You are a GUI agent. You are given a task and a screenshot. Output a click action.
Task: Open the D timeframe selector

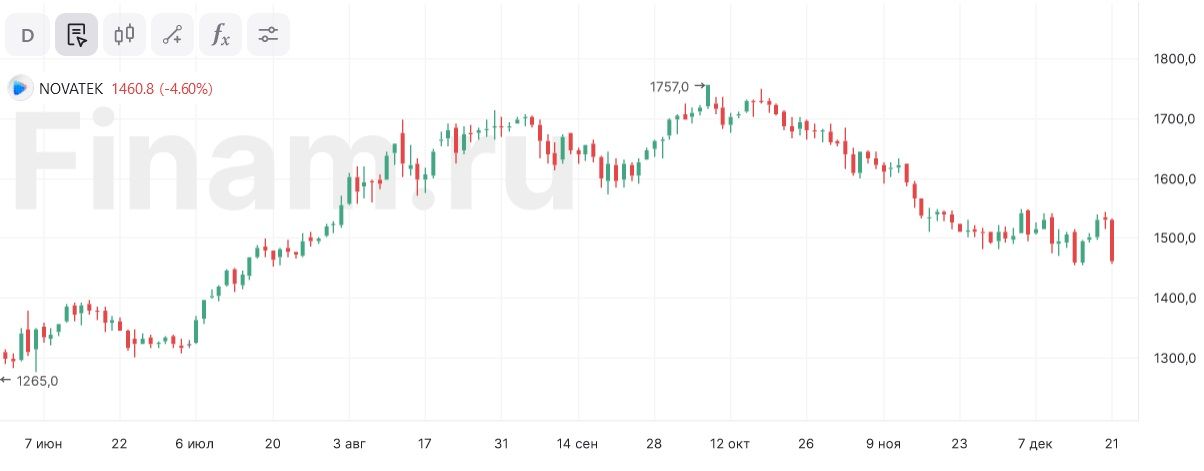coord(28,35)
